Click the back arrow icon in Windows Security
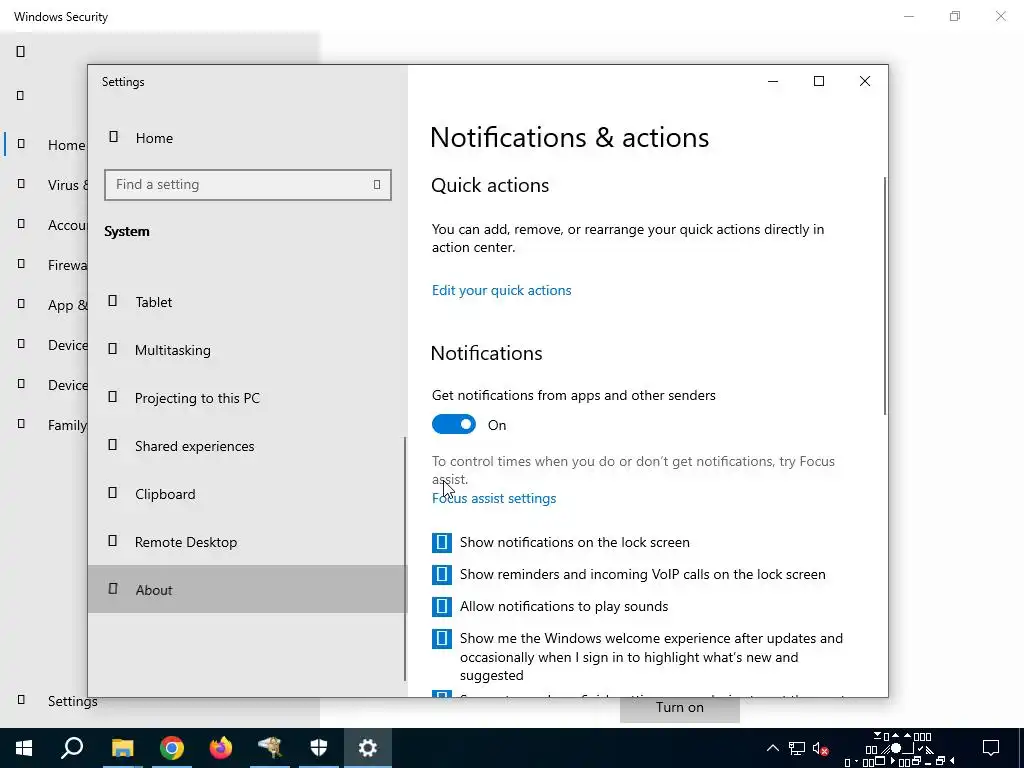 pyautogui.click(x=20, y=51)
